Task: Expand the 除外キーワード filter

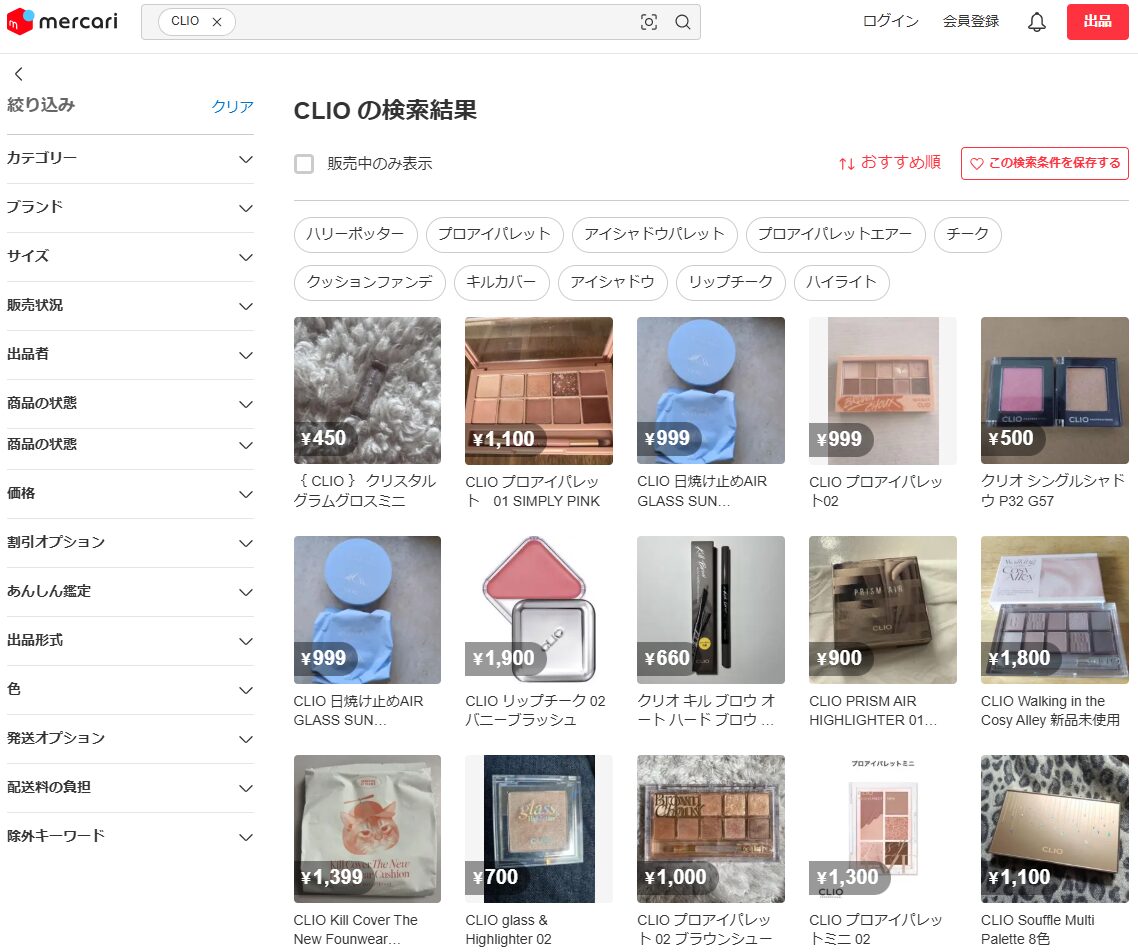Action: (130, 837)
